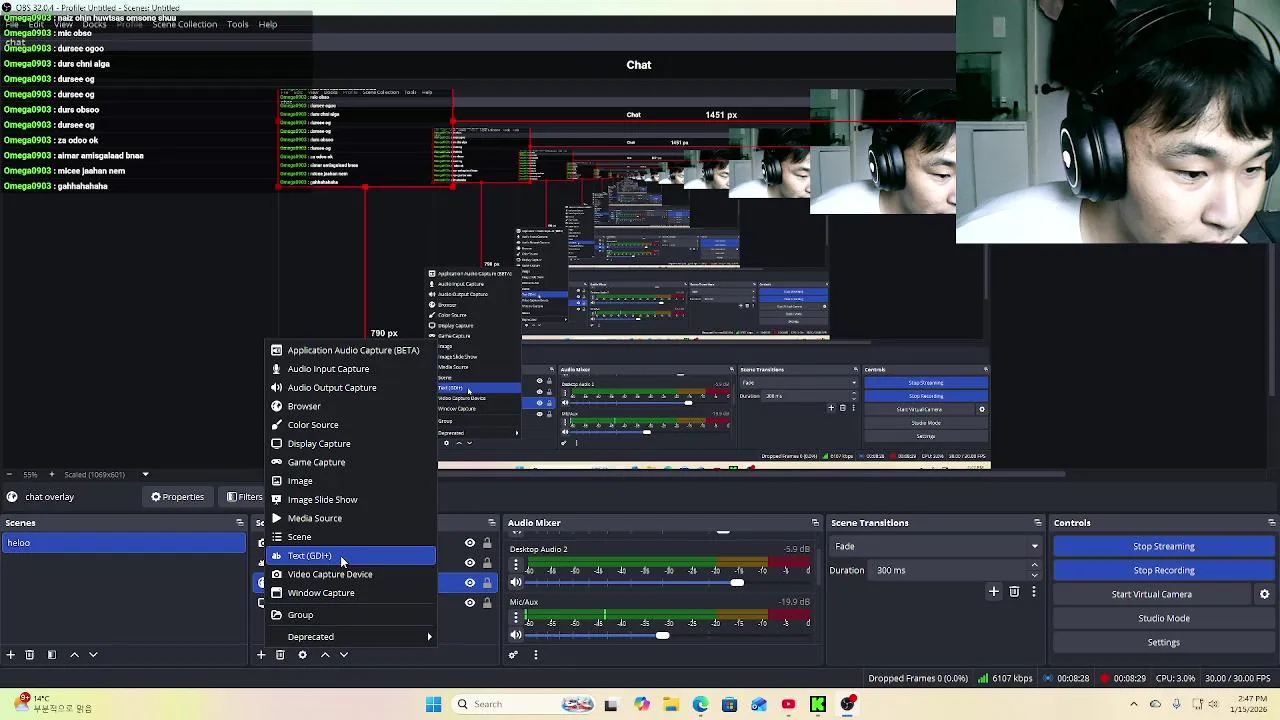Toggle eye icon of the bottom source row
The height and width of the screenshot is (720, 1280).
click(469, 602)
